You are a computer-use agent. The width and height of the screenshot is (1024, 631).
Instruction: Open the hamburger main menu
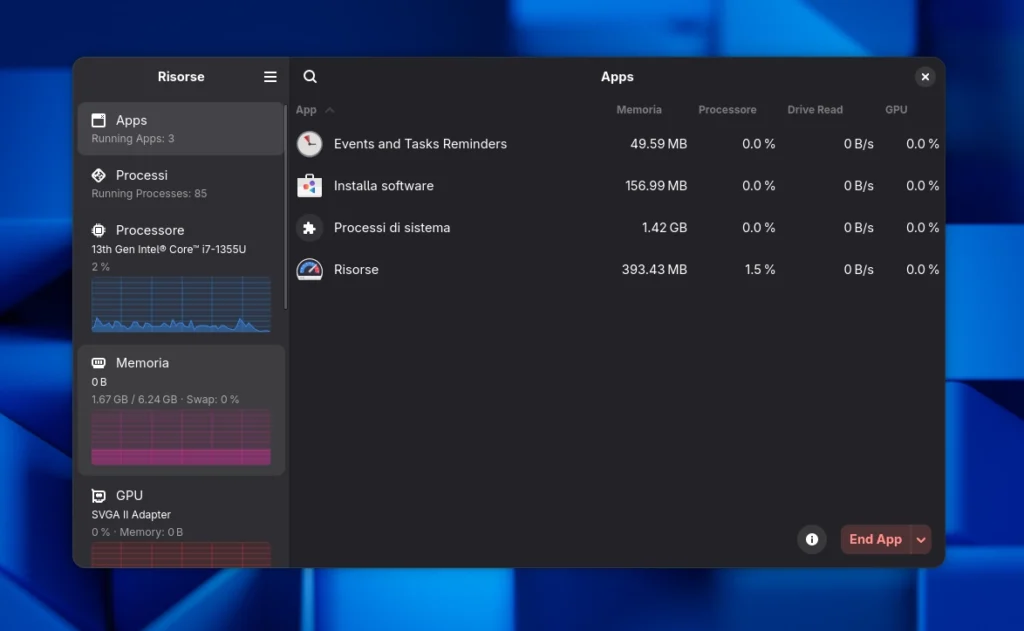[x=269, y=76]
